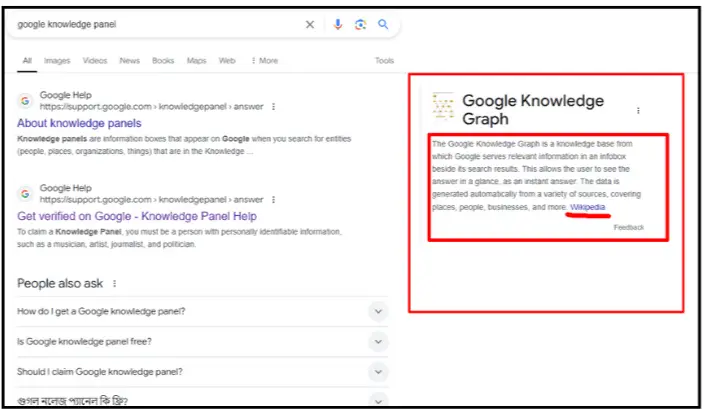Viewport: 705px width, 409px height.
Task: Switch to the Images tab
Action: point(57,61)
